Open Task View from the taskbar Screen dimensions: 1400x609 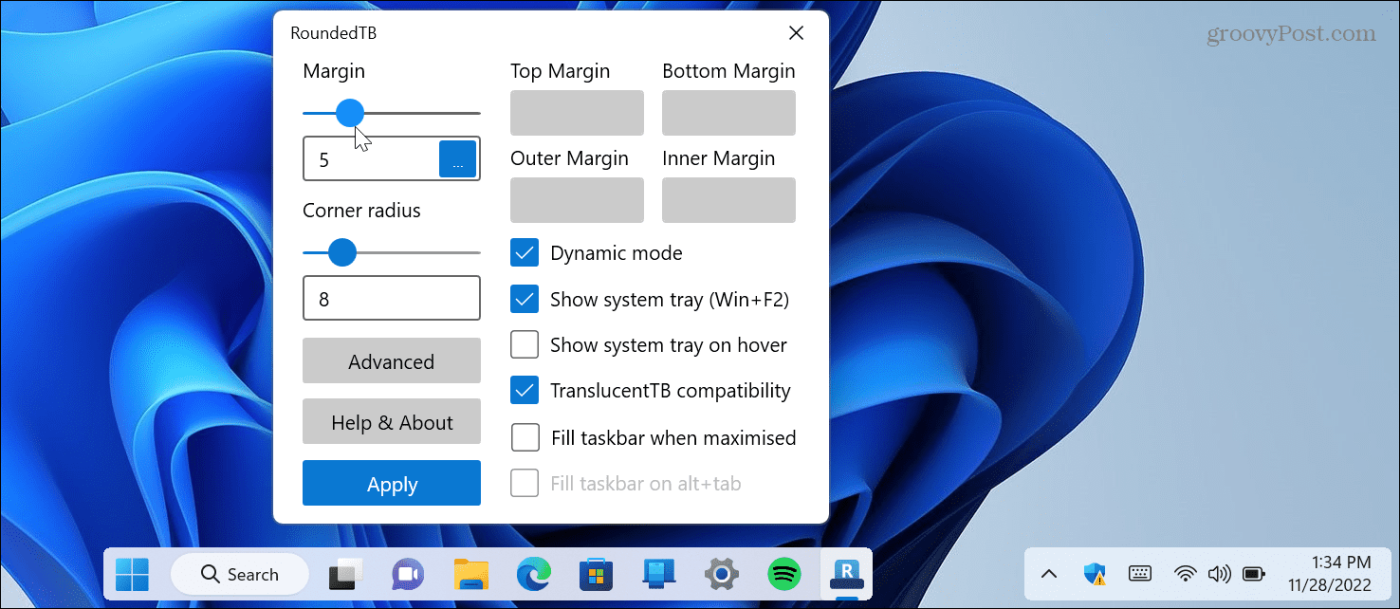pos(344,574)
